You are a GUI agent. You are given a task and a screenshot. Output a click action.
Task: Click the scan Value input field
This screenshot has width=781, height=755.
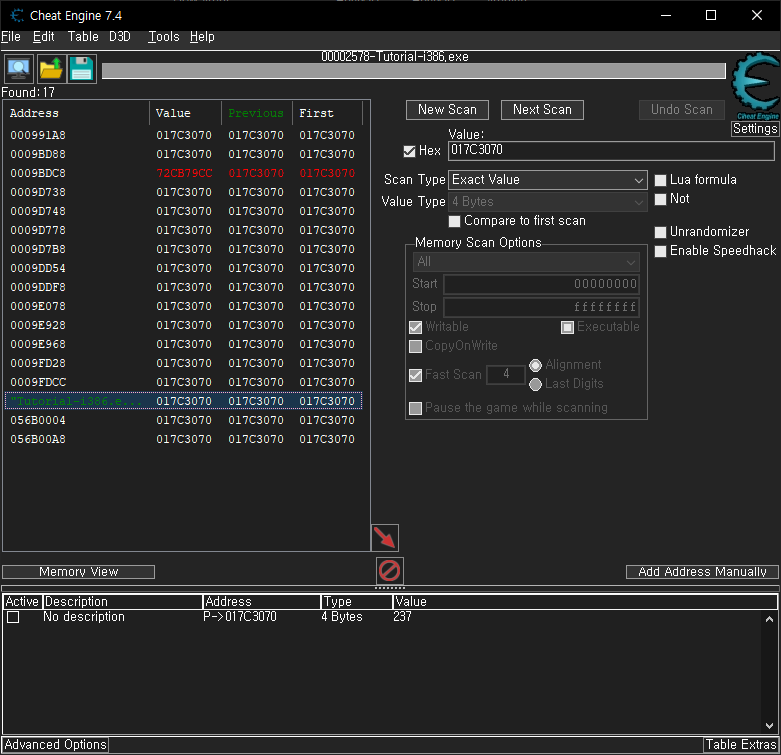pos(611,150)
